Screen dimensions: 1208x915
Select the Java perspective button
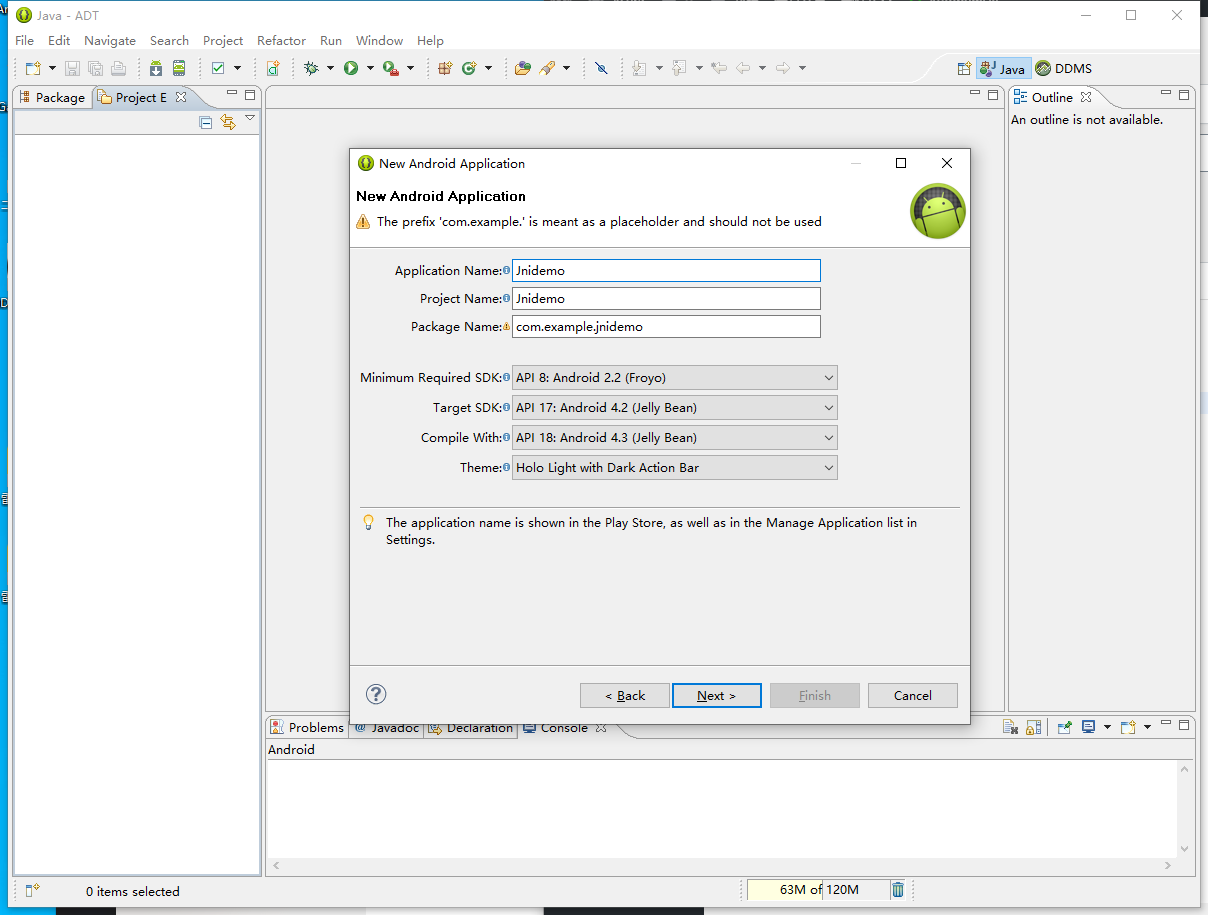(x=1003, y=69)
